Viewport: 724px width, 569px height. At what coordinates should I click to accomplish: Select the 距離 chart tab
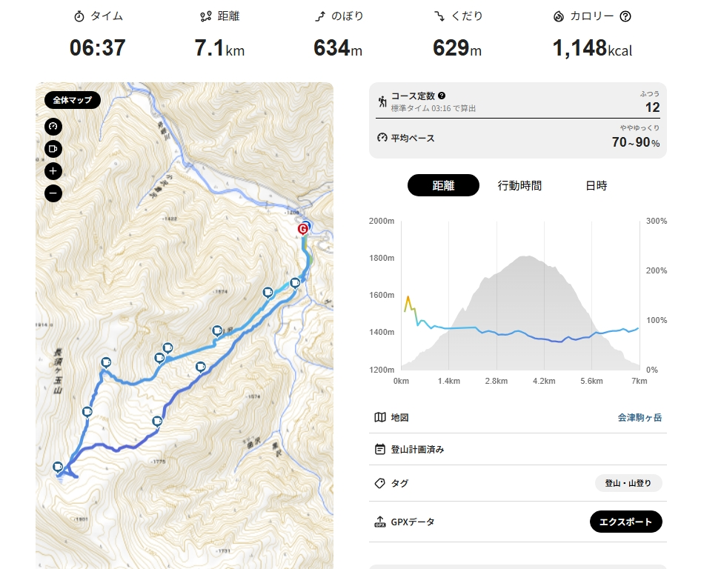(x=443, y=185)
